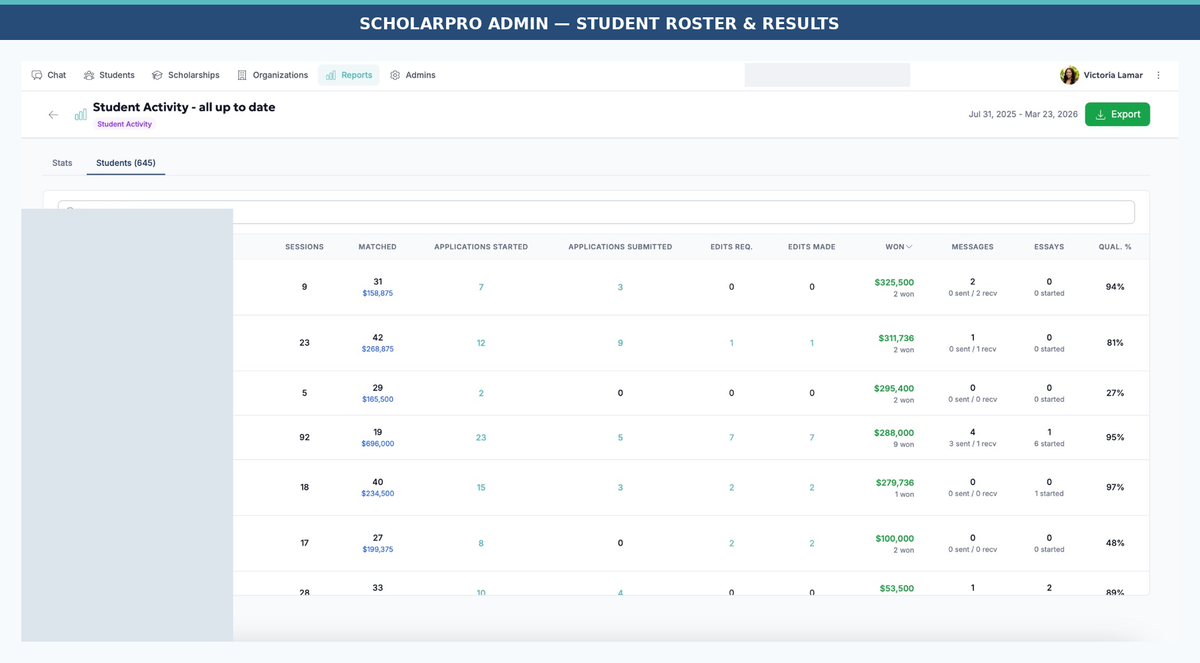
Task: Select the Students (645) tab
Action: (126, 163)
